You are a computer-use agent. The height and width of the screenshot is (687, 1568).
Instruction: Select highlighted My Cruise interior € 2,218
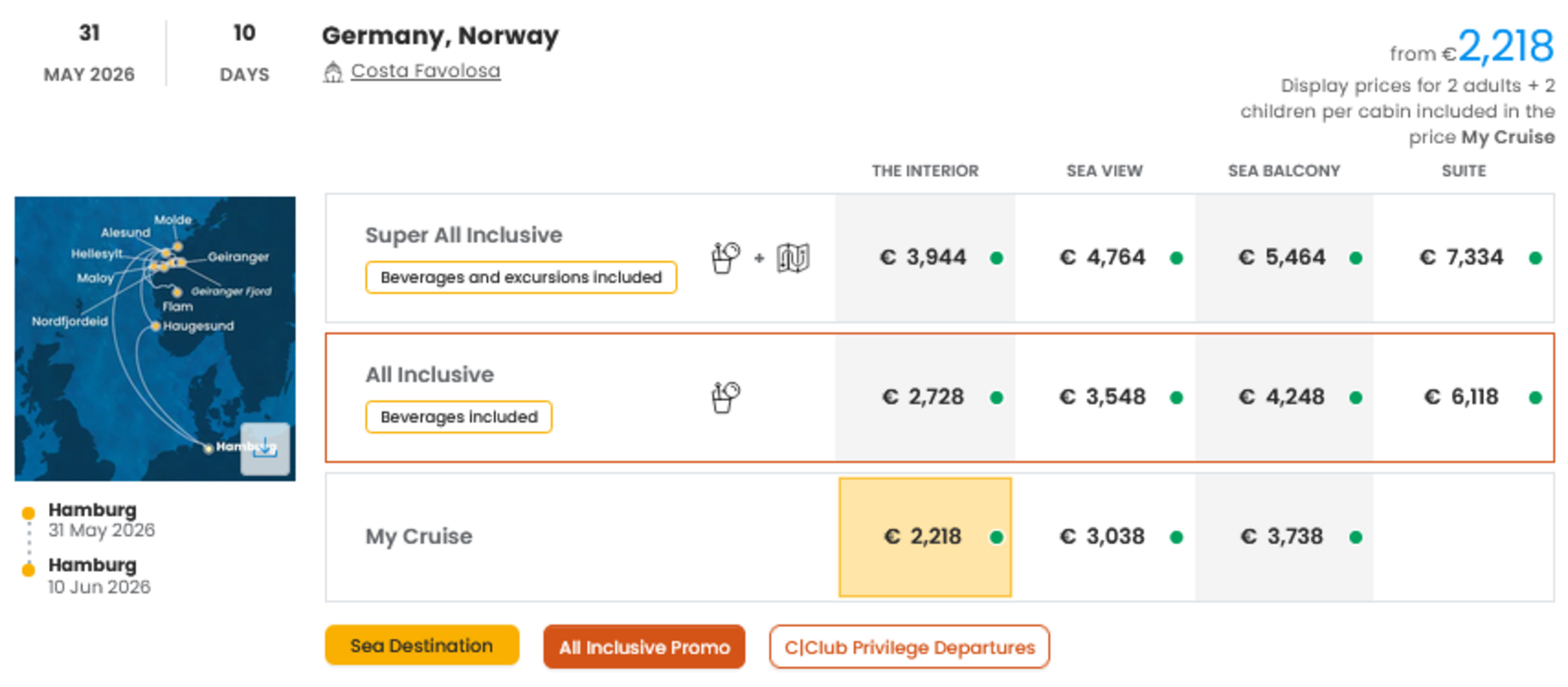coord(923,537)
